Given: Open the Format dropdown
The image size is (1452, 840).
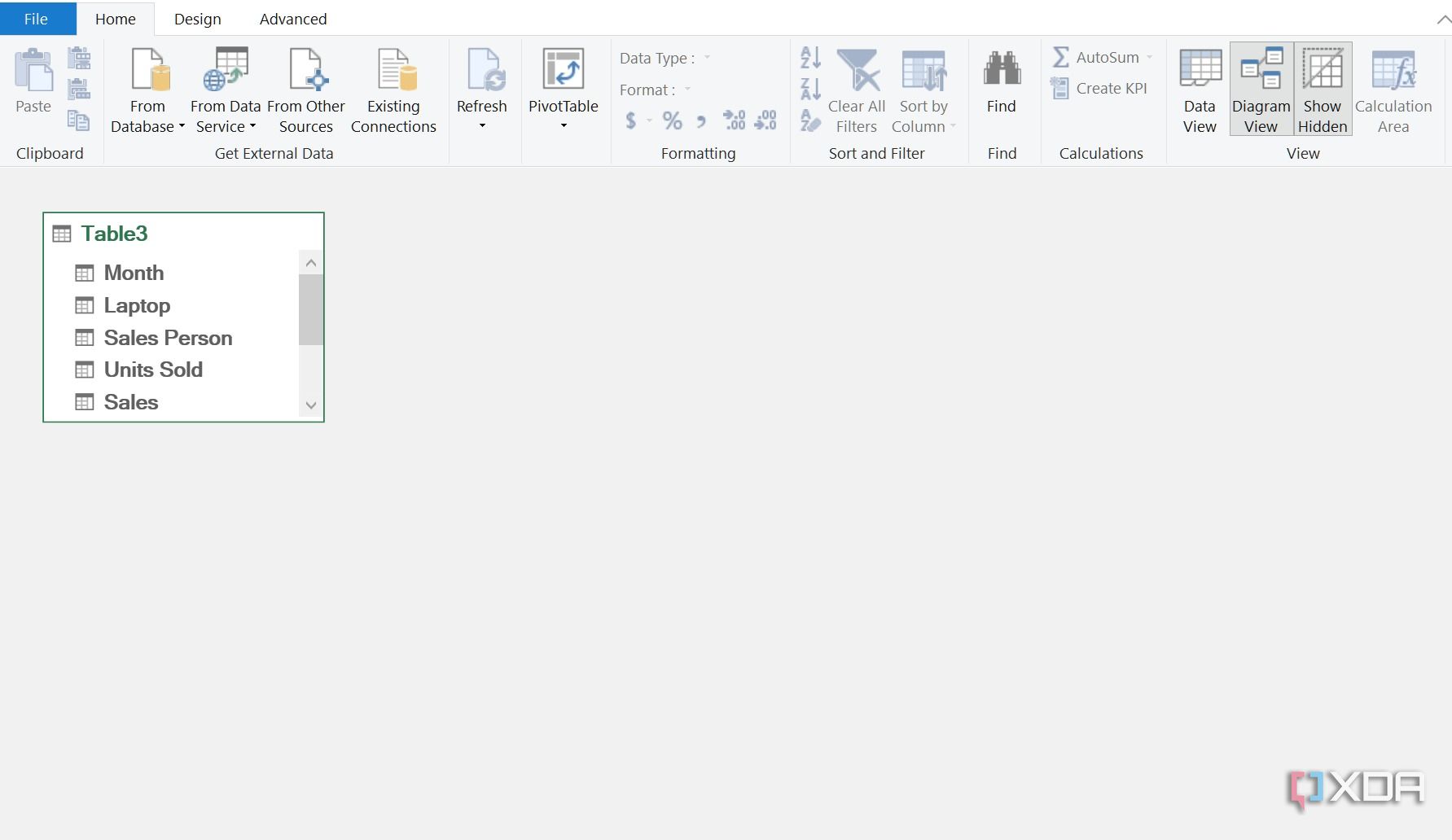Looking at the screenshot, I should (x=687, y=90).
